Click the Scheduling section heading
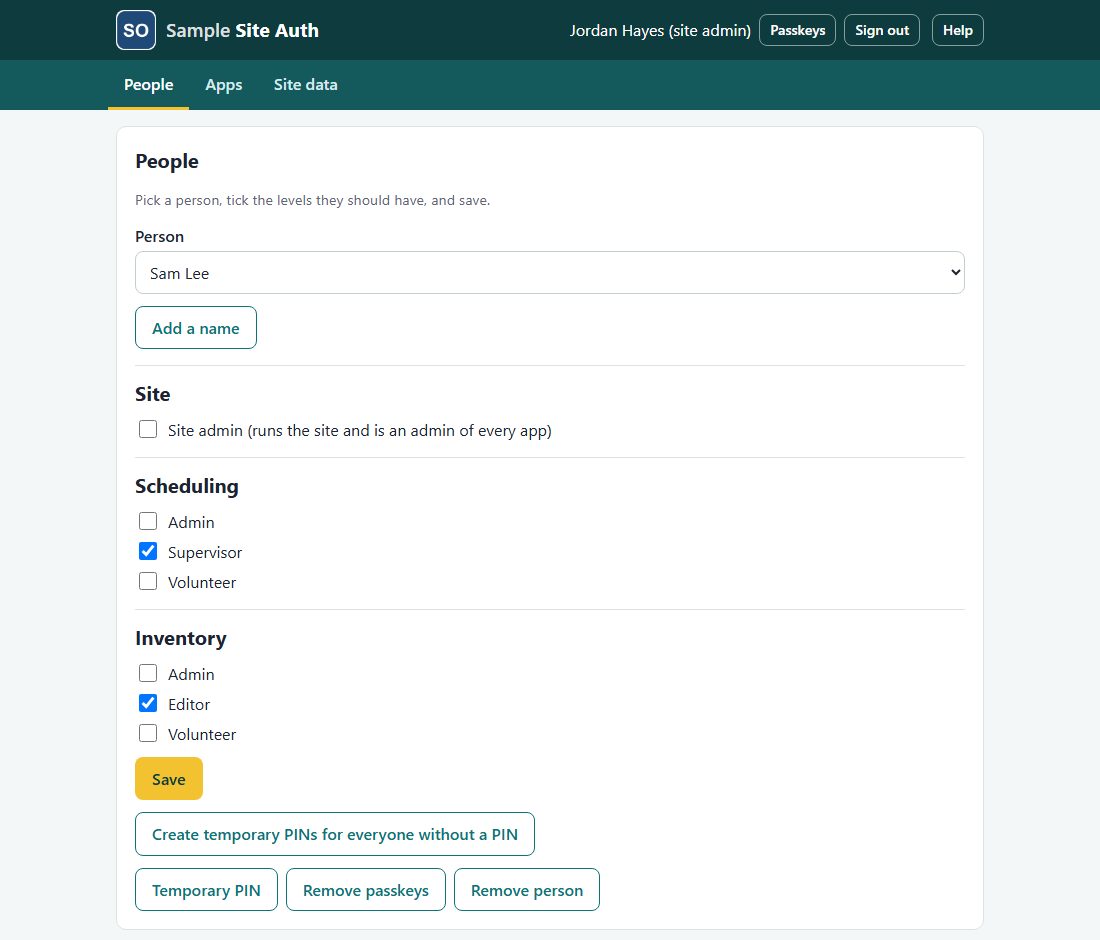The height and width of the screenshot is (940, 1100). pos(187,486)
